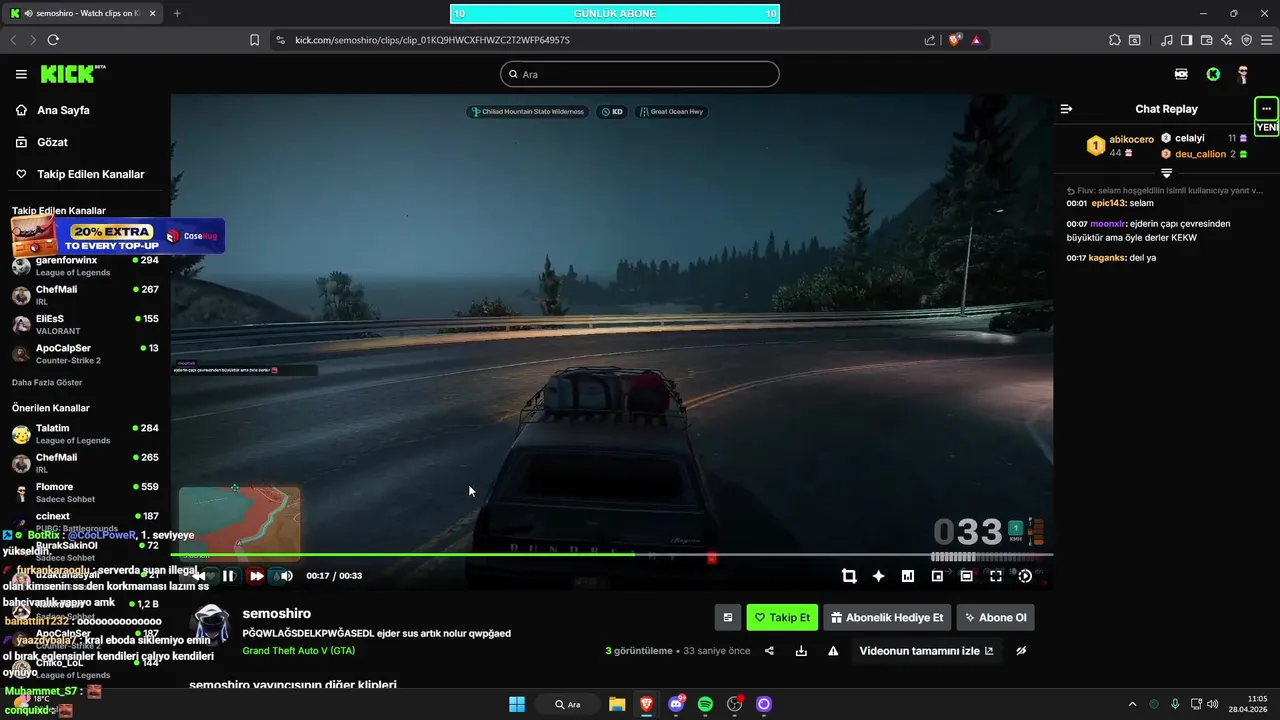
Task: Enter fullscreen mode
Action: coord(996,576)
